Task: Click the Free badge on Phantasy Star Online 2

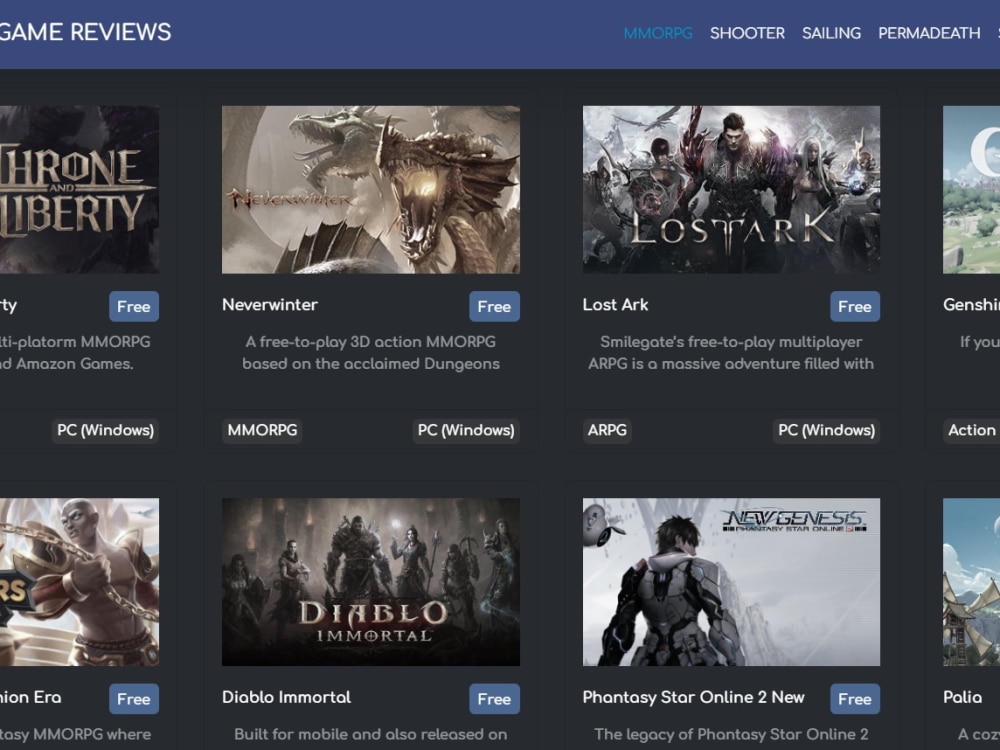Action: (855, 699)
